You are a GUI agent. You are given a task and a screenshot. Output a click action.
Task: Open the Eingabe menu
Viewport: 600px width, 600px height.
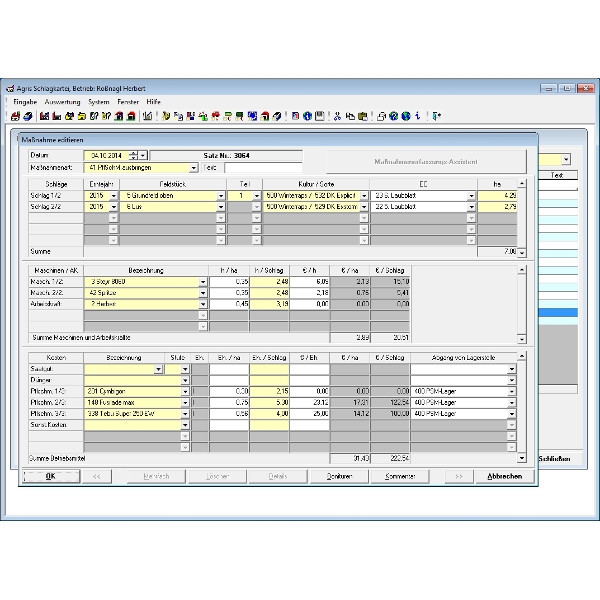click(25, 102)
